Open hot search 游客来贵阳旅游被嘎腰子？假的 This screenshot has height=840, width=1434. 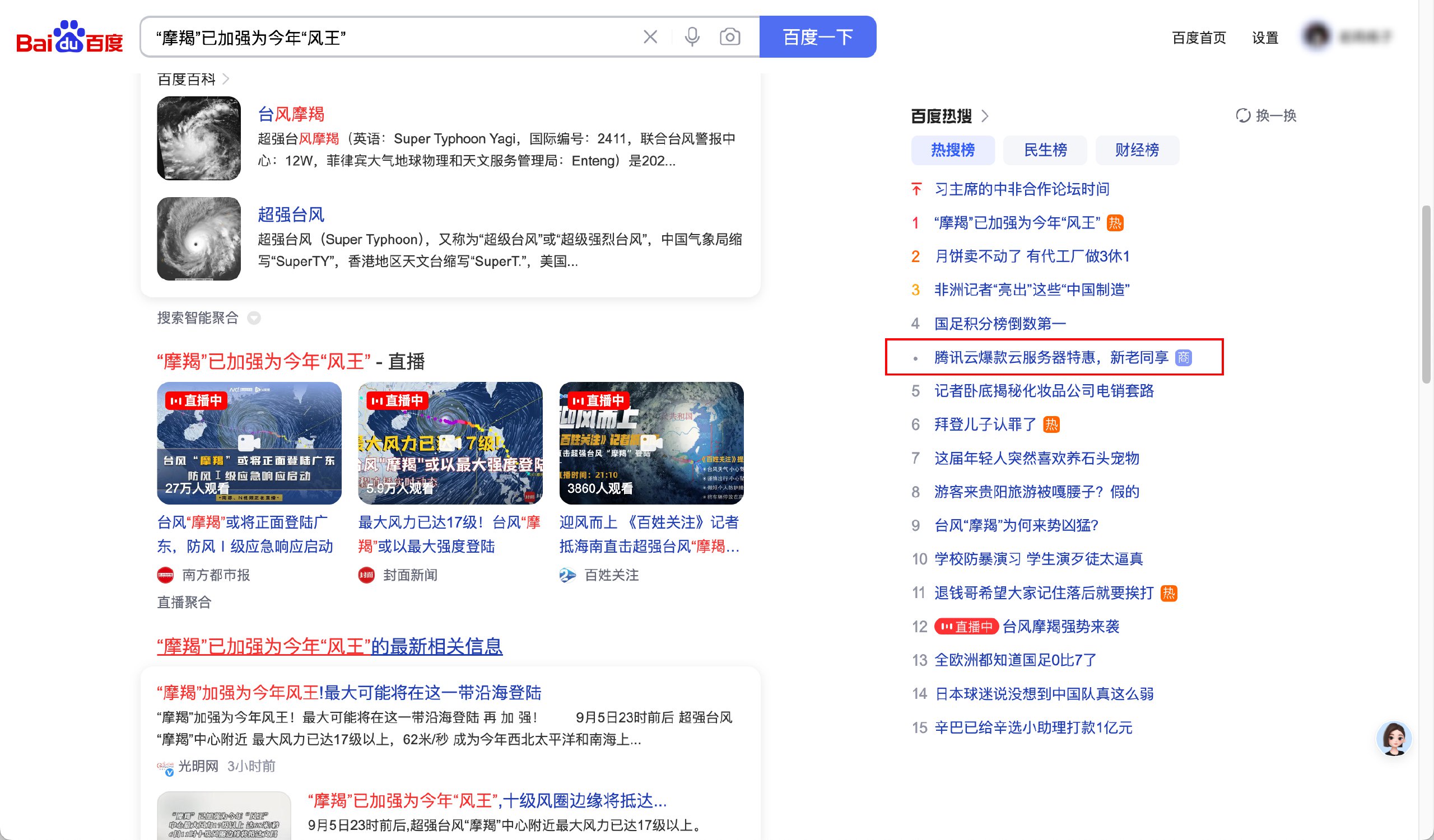[x=1036, y=491]
